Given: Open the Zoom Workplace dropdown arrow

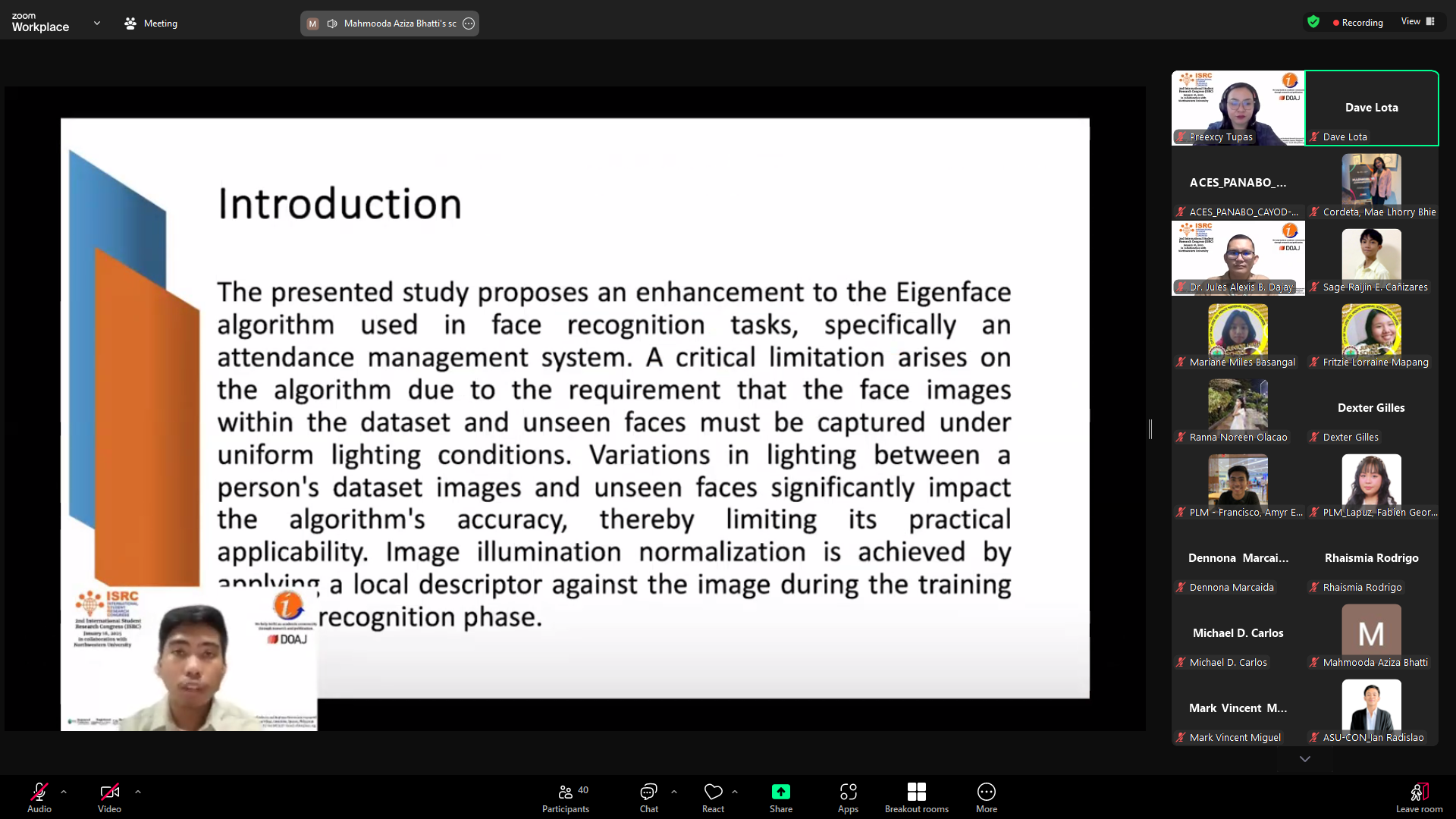Looking at the screenshot, I should click(x=97, y=24).
